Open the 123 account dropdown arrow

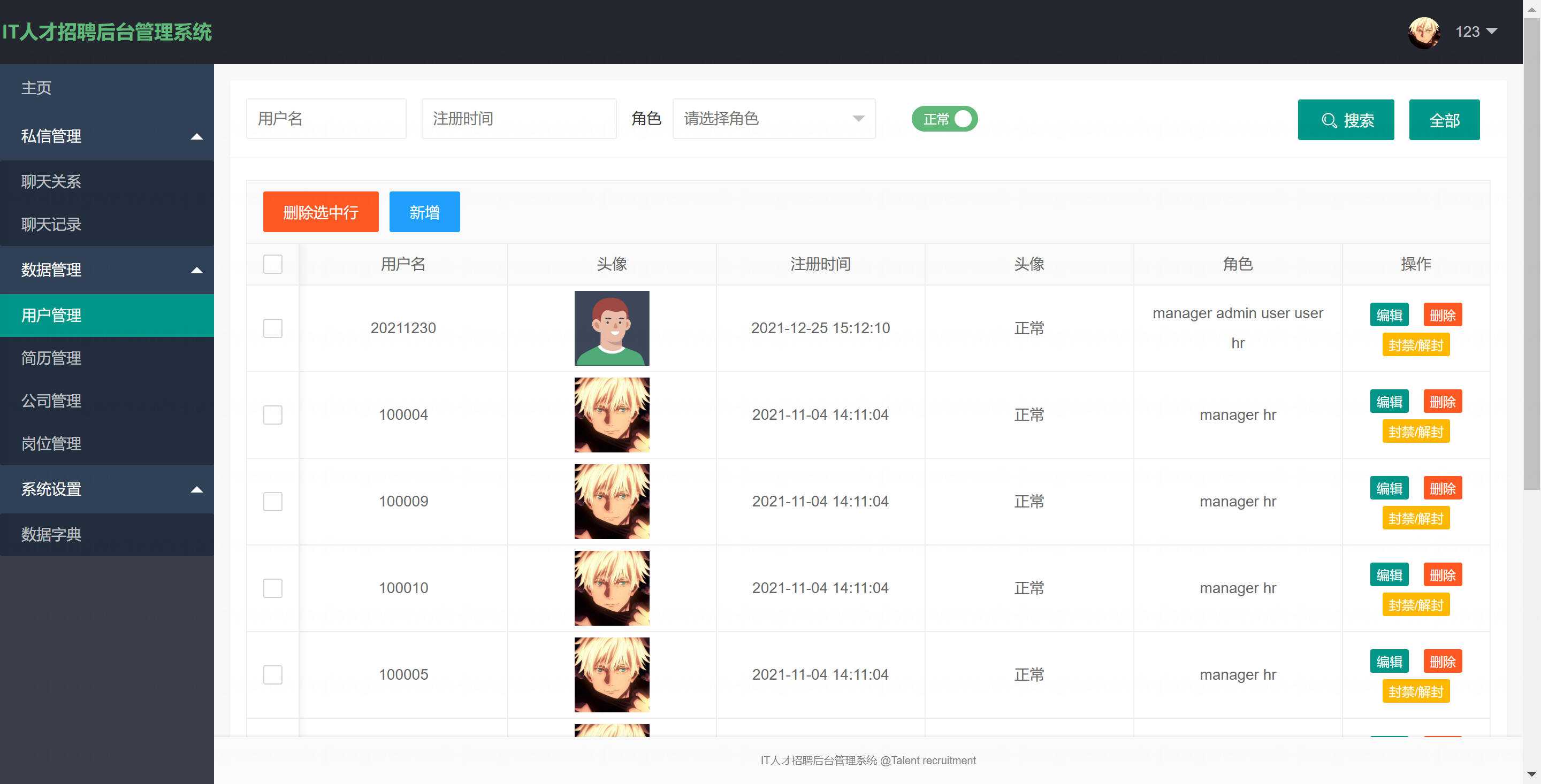pos(1492,31)
